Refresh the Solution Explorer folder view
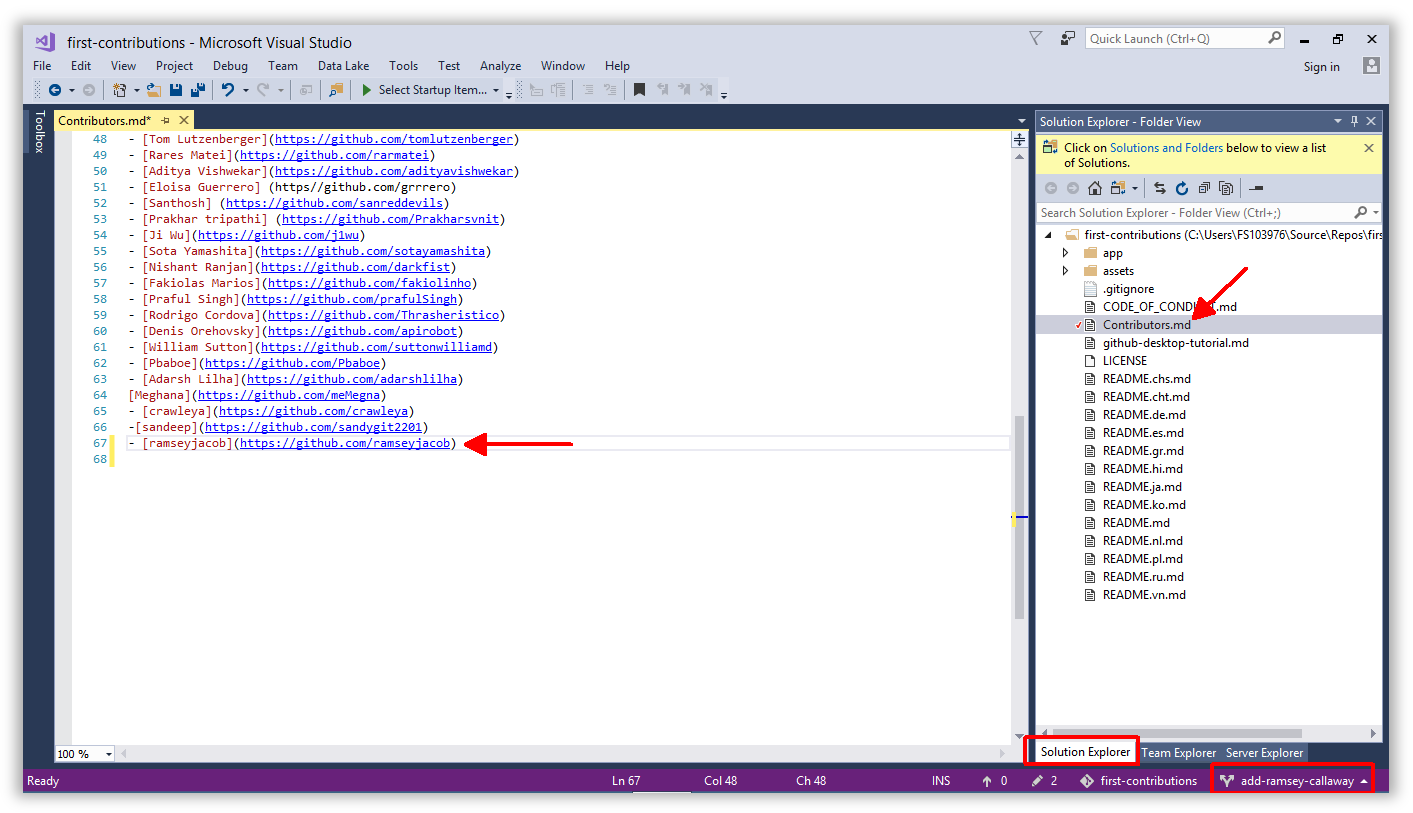 (1181, 188)
